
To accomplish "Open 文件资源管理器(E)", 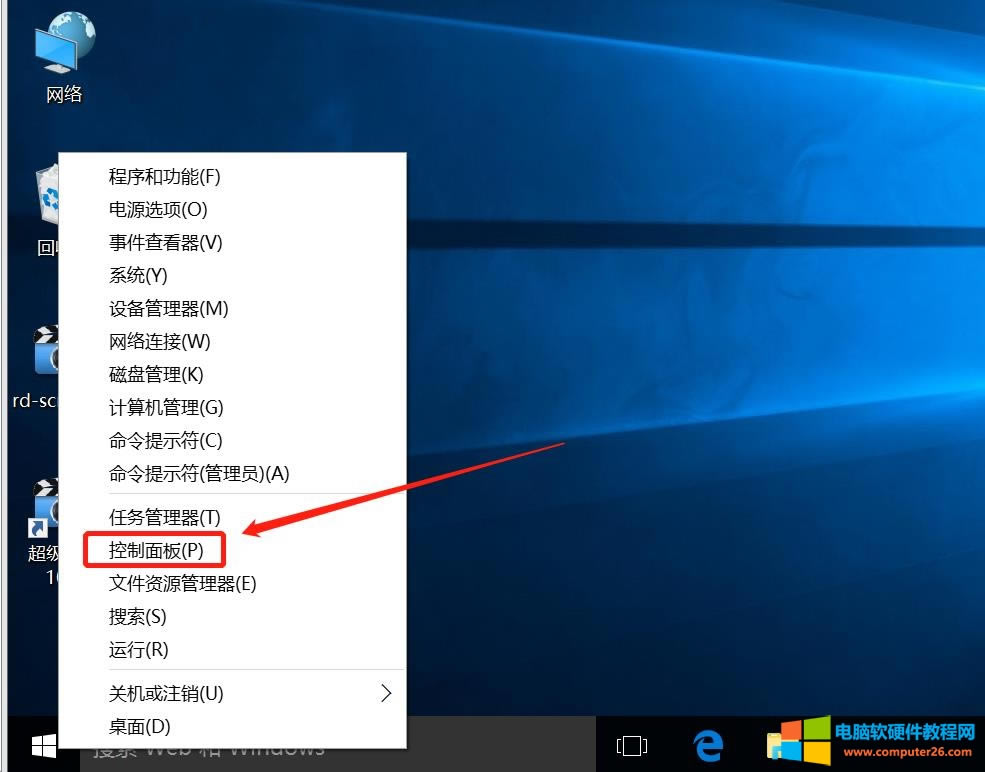I will 182,584.
